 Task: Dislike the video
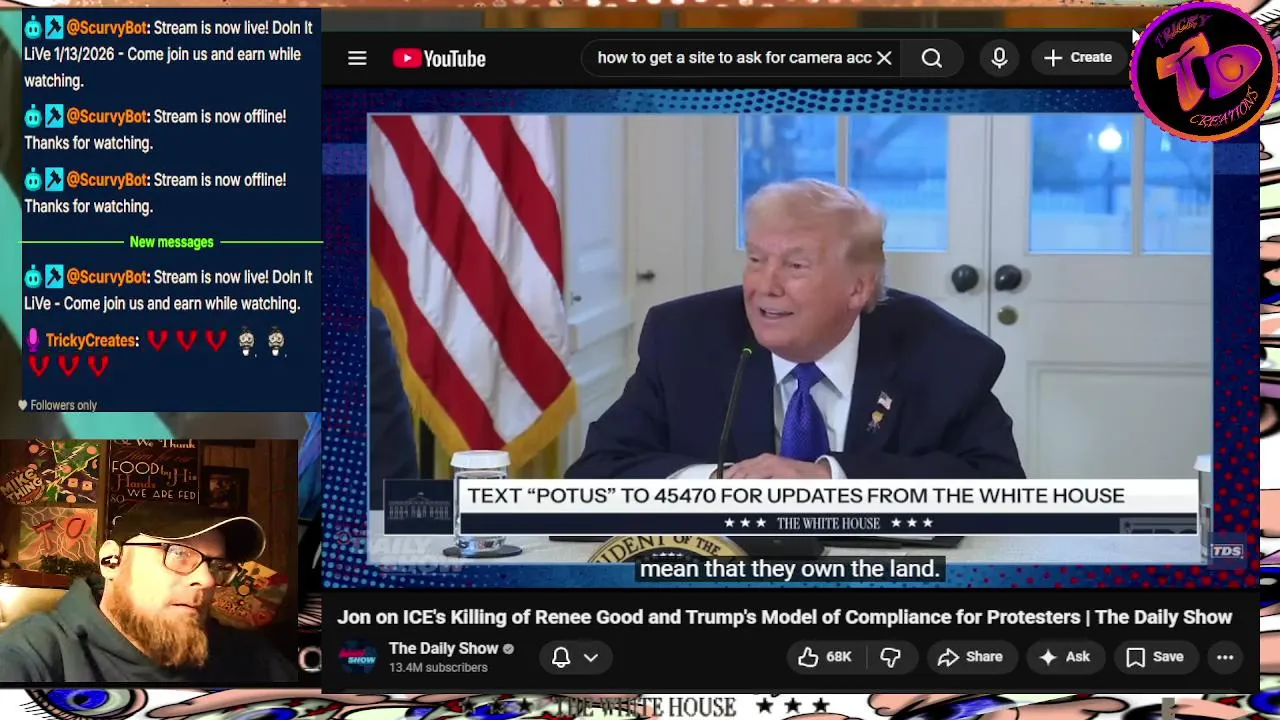click(x=890, y=657)
